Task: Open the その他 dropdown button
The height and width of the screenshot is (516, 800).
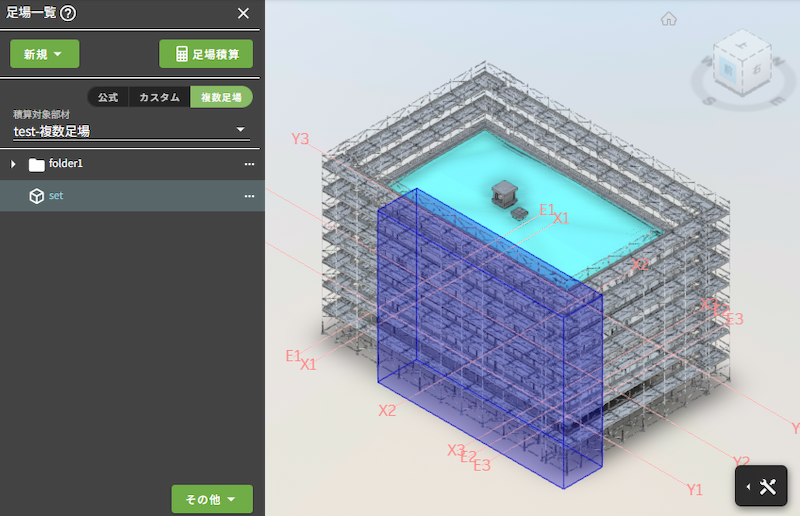Action: pyautogui.click(x=212, y=499)
